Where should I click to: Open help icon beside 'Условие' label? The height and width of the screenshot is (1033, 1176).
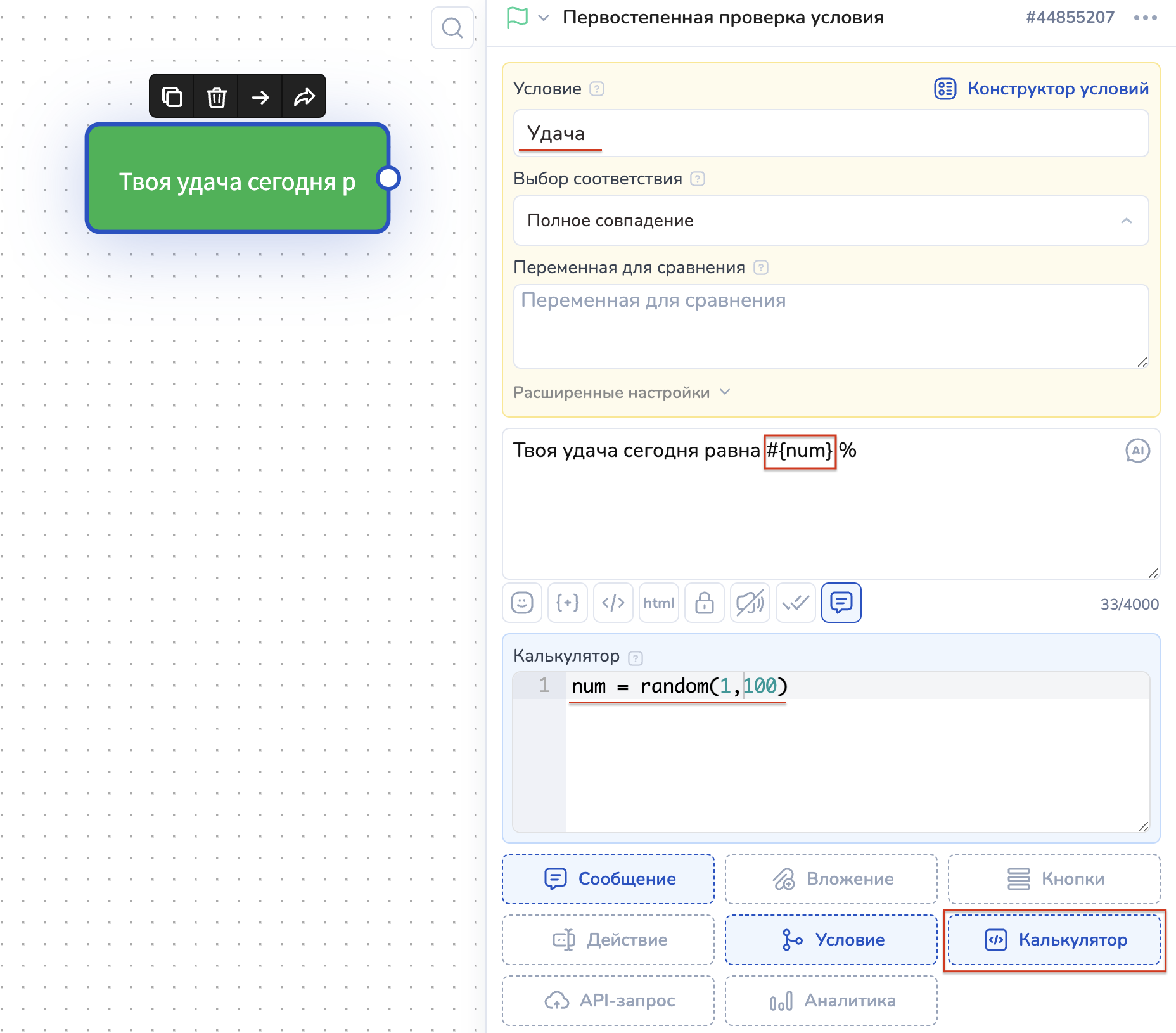click(x=597, y=89)
